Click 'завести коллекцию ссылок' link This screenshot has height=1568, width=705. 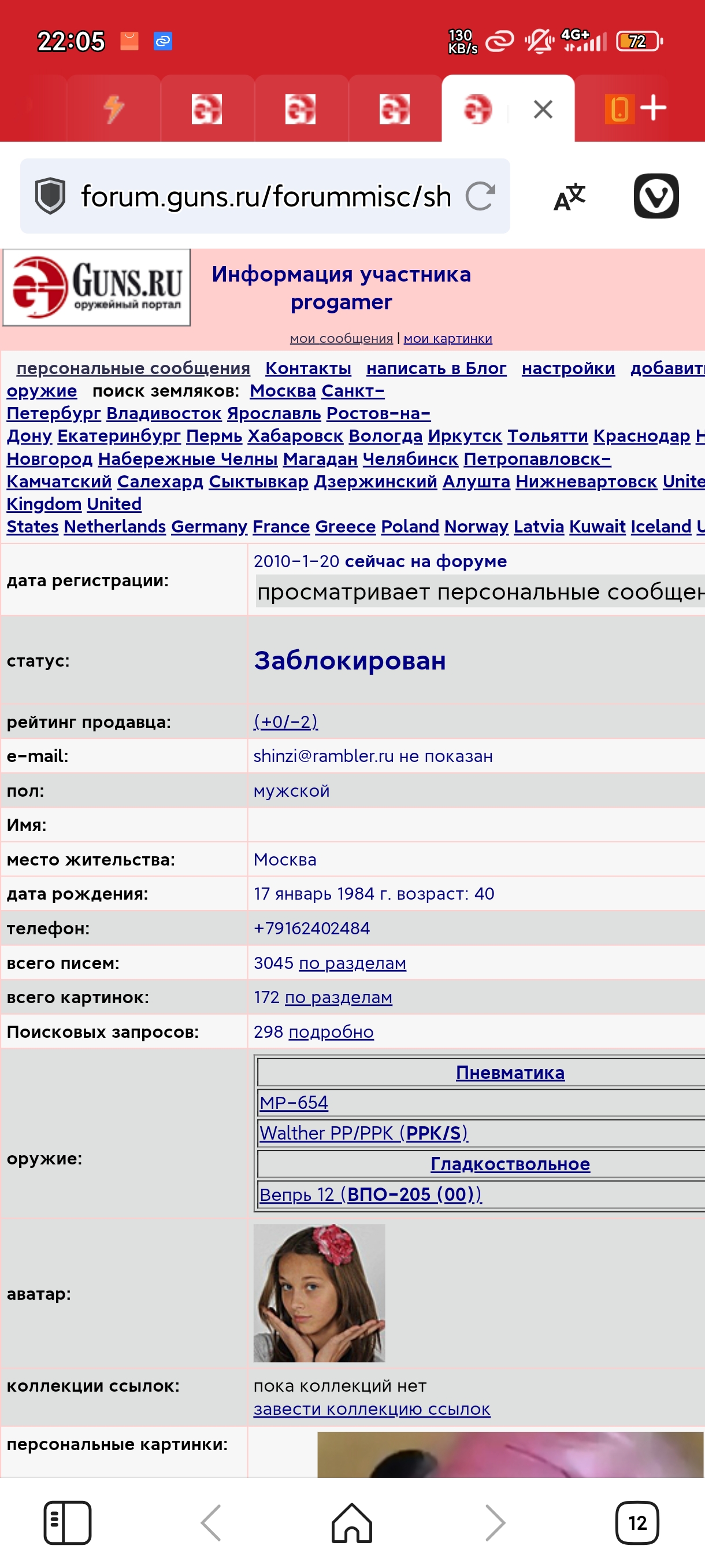[x=372, y=1409]
